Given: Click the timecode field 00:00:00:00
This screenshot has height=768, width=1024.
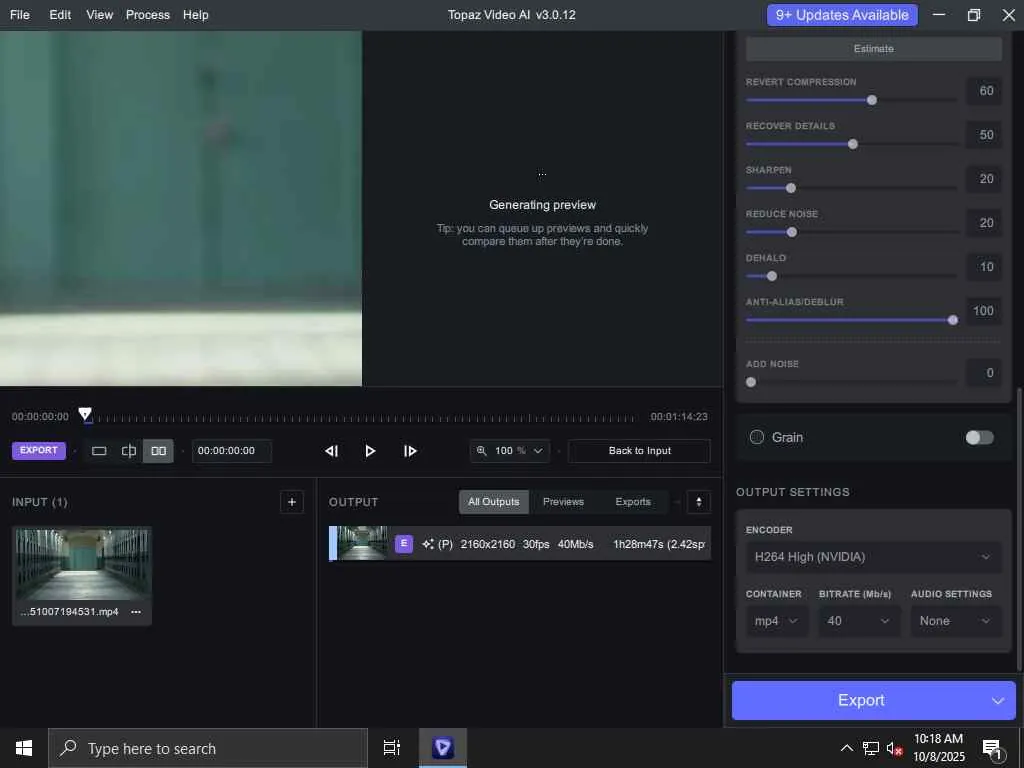Looking at the screenshot, I should [231, 451].
